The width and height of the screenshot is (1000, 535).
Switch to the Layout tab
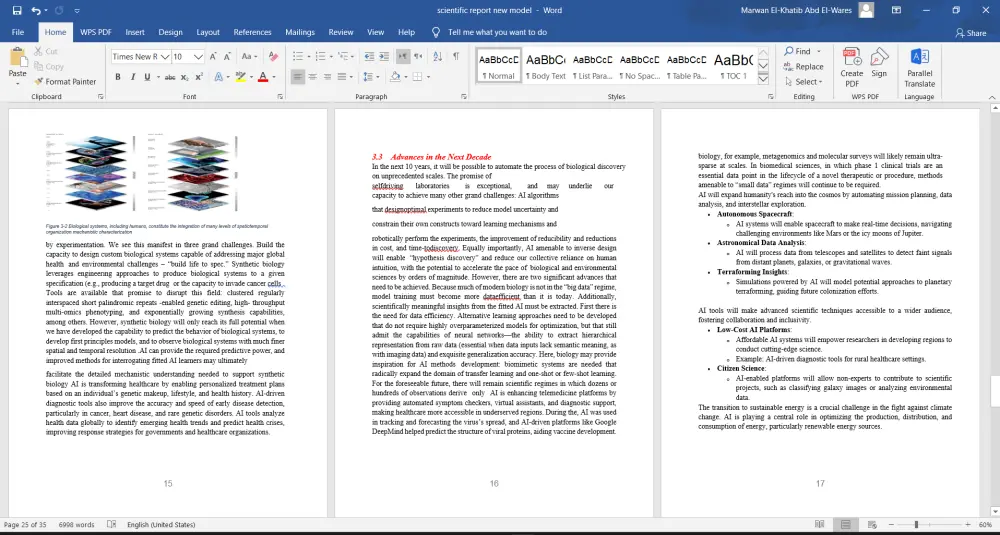pos(208,32)
